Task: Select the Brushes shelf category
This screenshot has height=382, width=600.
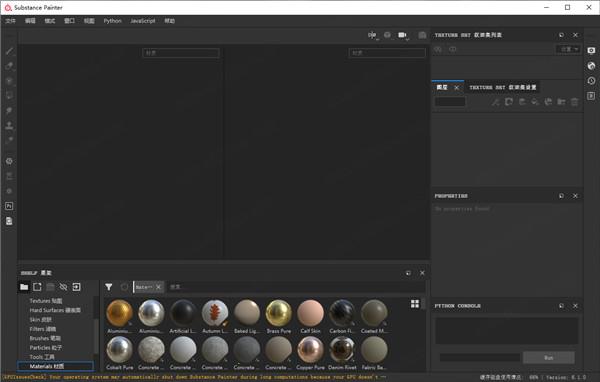Action: tap(45, 338)
